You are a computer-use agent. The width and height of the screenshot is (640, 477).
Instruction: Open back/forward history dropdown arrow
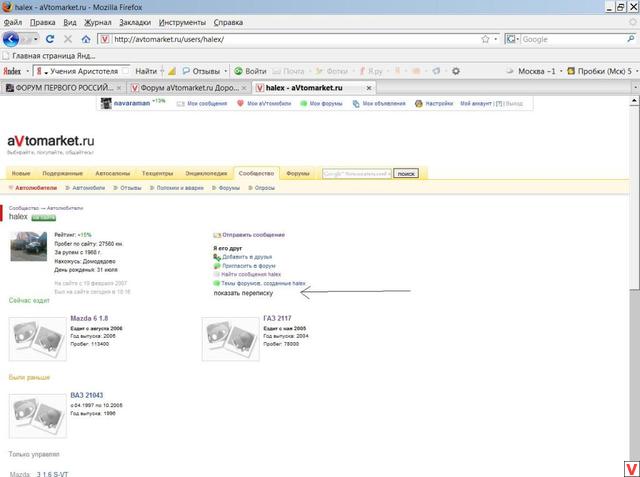(36, 39)
